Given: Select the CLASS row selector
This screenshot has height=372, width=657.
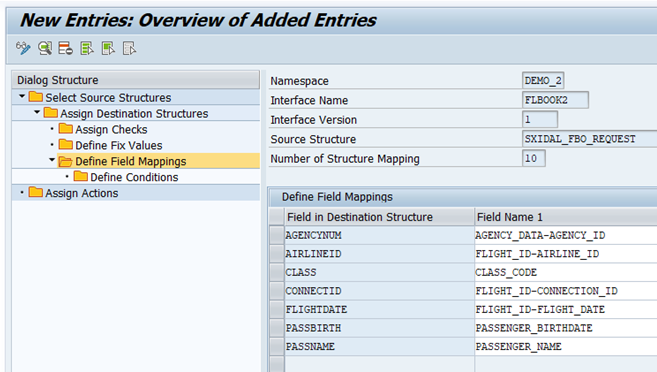Looking at the screenshot, I should pyautogui.click(x=277, y=272).
